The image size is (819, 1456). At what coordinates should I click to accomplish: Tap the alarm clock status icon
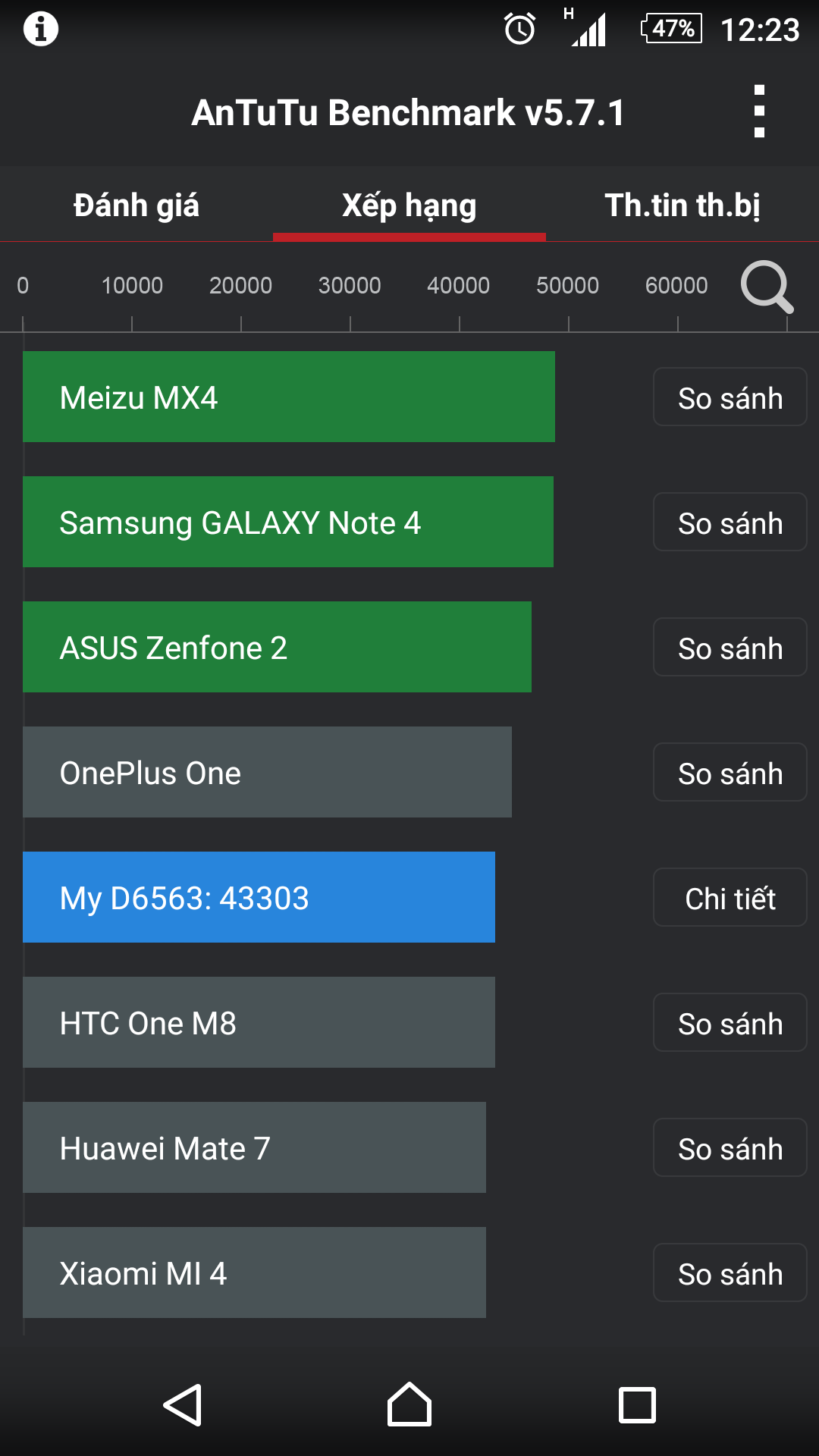click(520, 29)
